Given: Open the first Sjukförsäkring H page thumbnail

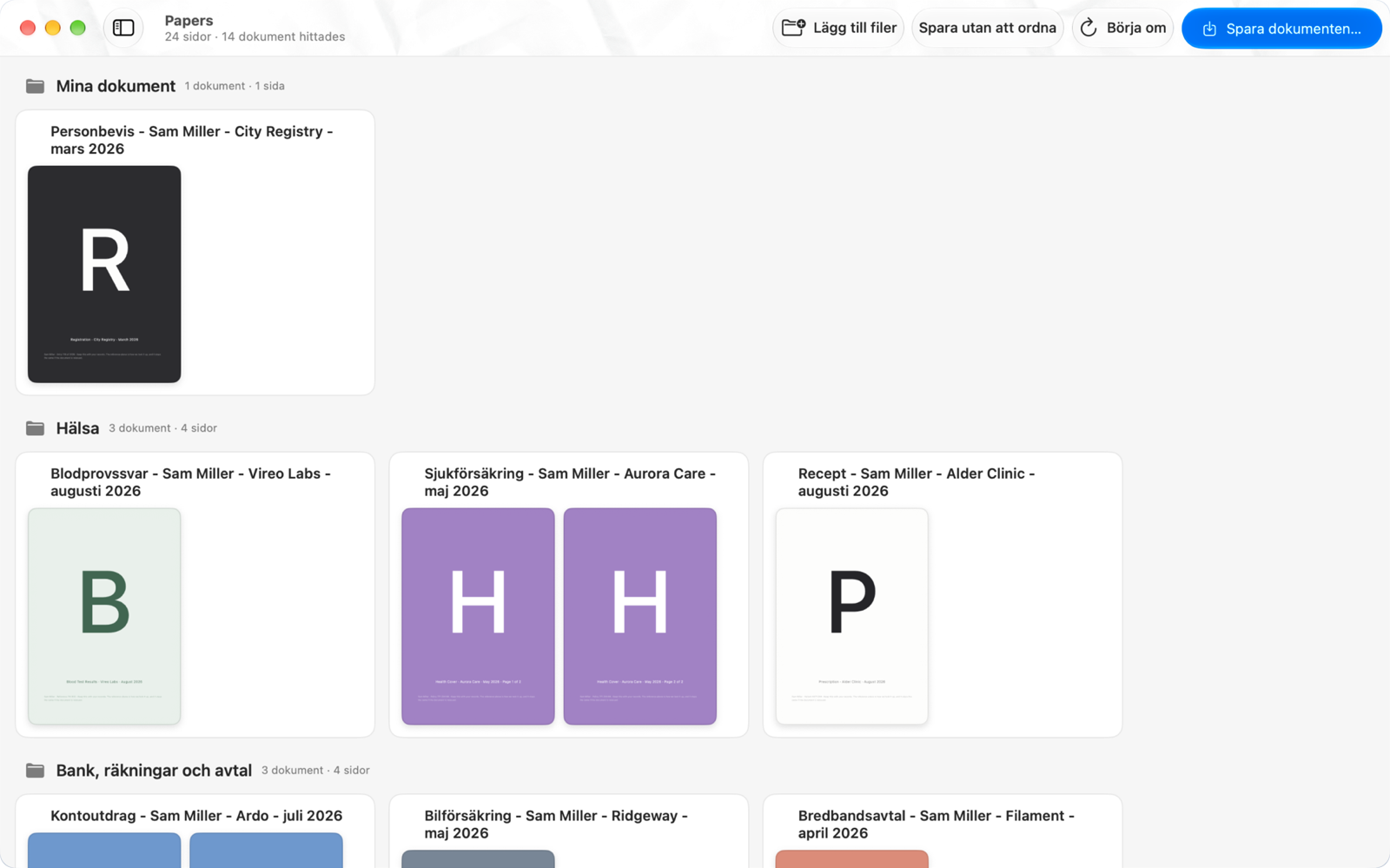Looking at the screenshot, I should tap(478, 616).
